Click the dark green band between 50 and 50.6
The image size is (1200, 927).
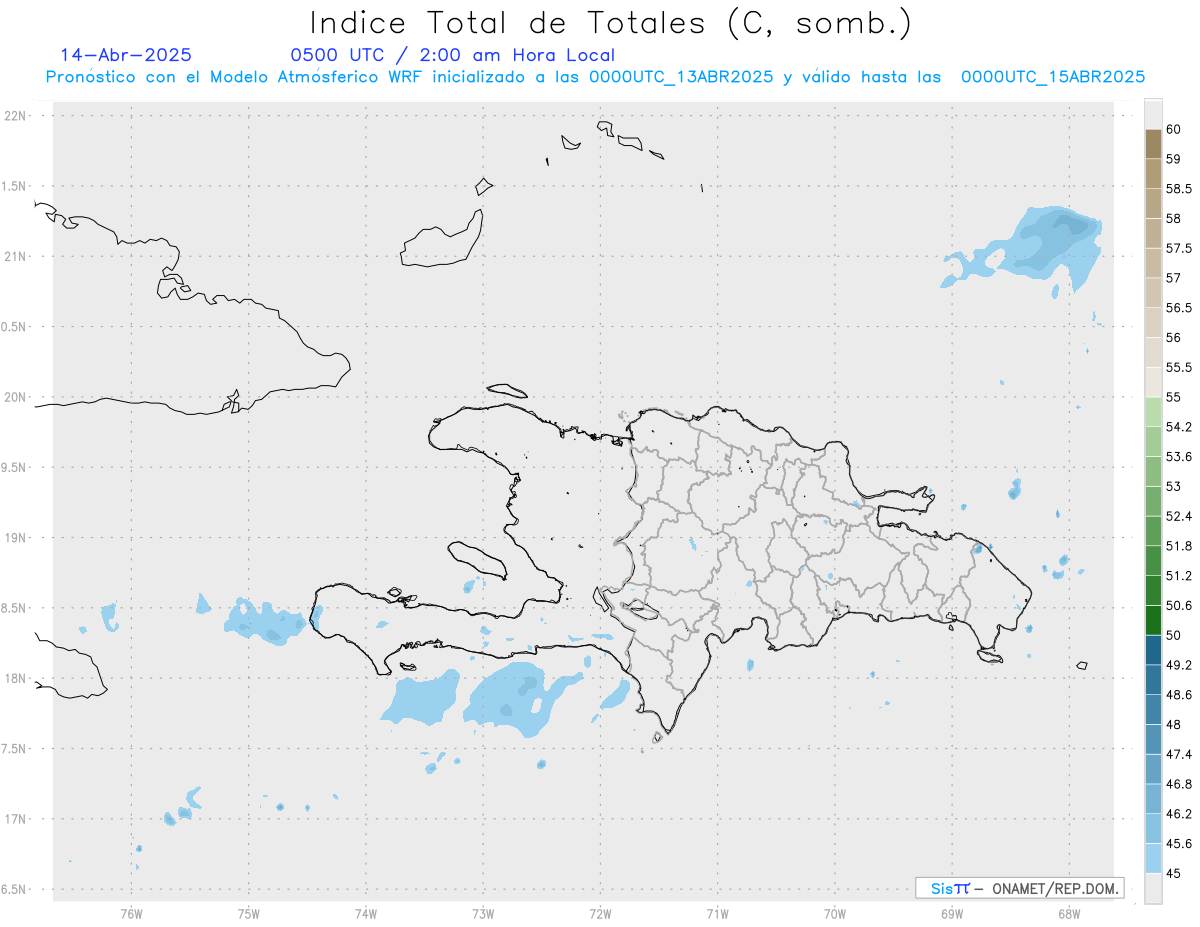1153,620
